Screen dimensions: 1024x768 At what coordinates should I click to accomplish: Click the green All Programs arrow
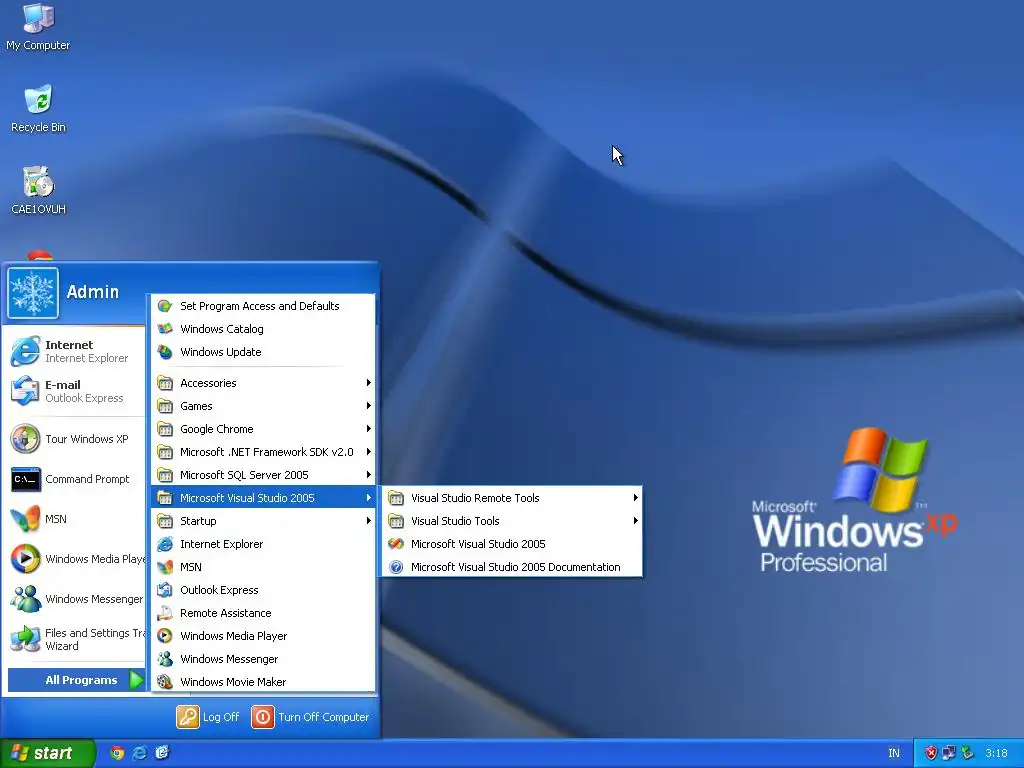[136, 680]
